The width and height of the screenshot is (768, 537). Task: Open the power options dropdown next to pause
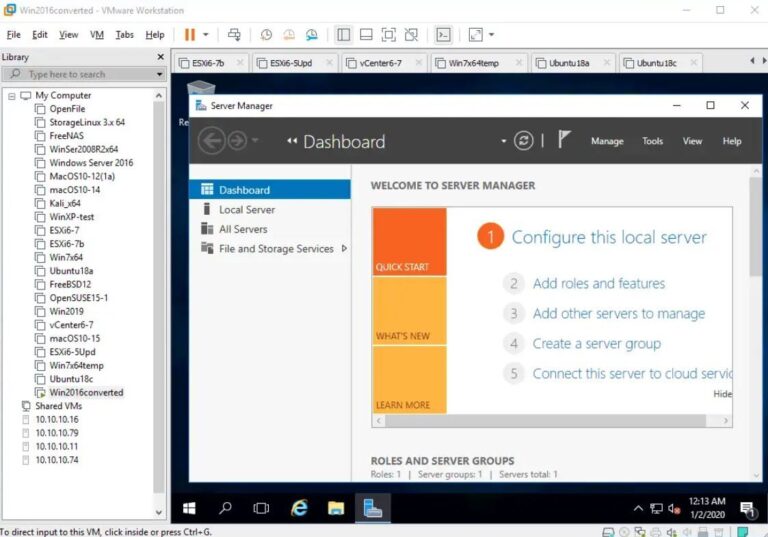click(206, 34)
